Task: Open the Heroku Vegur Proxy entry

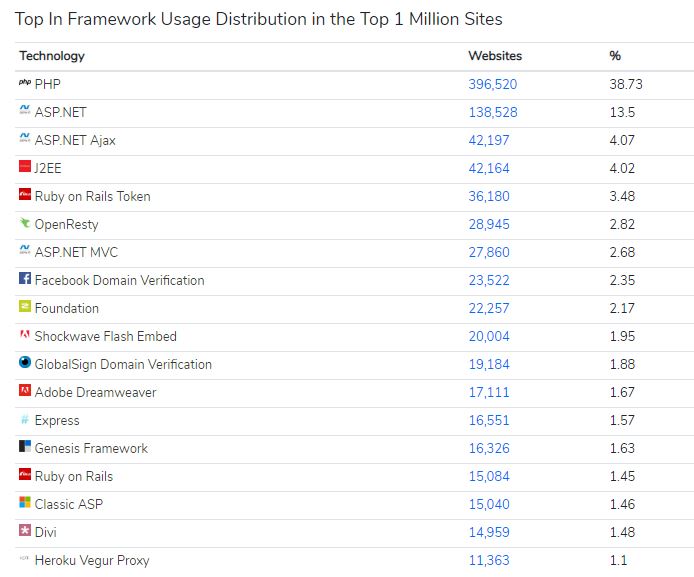Action: (x=92, y=560)
